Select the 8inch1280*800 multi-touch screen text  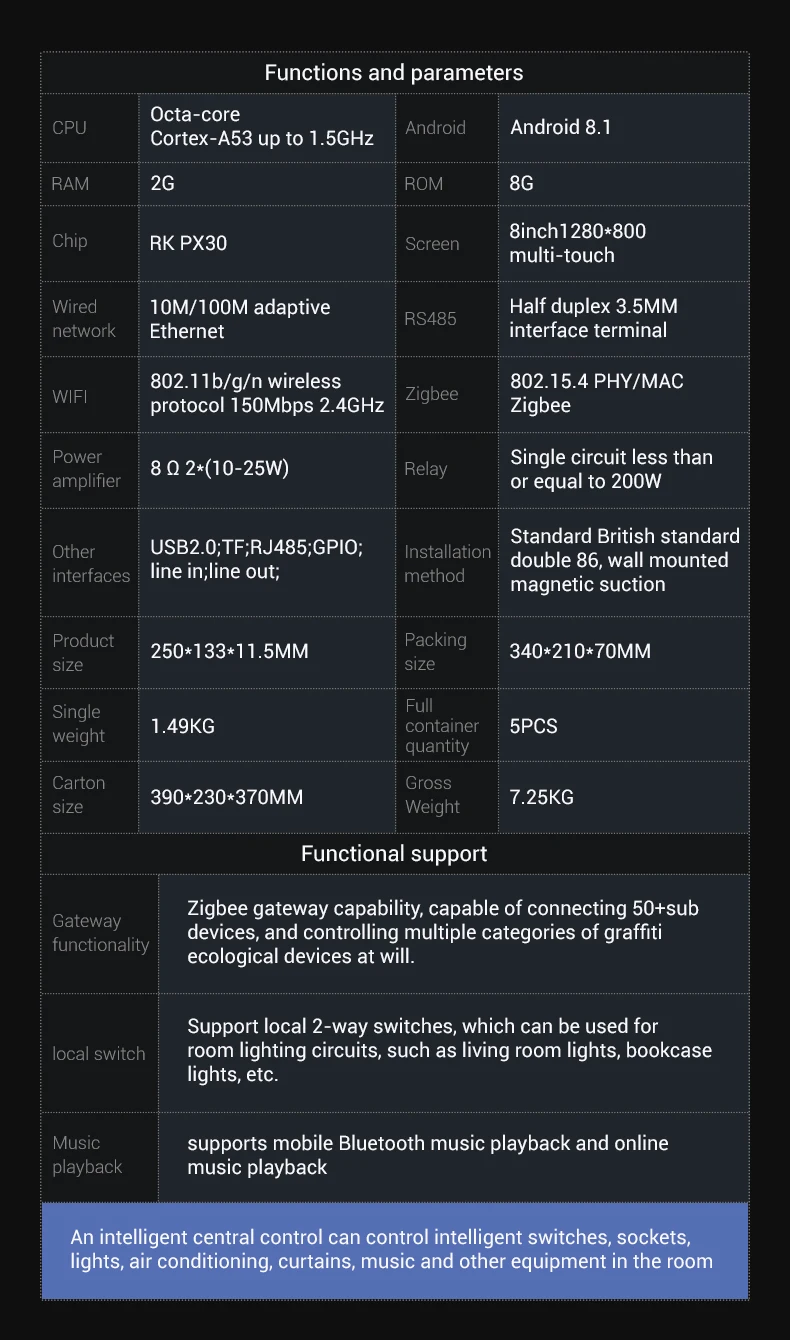coord(578,243)
